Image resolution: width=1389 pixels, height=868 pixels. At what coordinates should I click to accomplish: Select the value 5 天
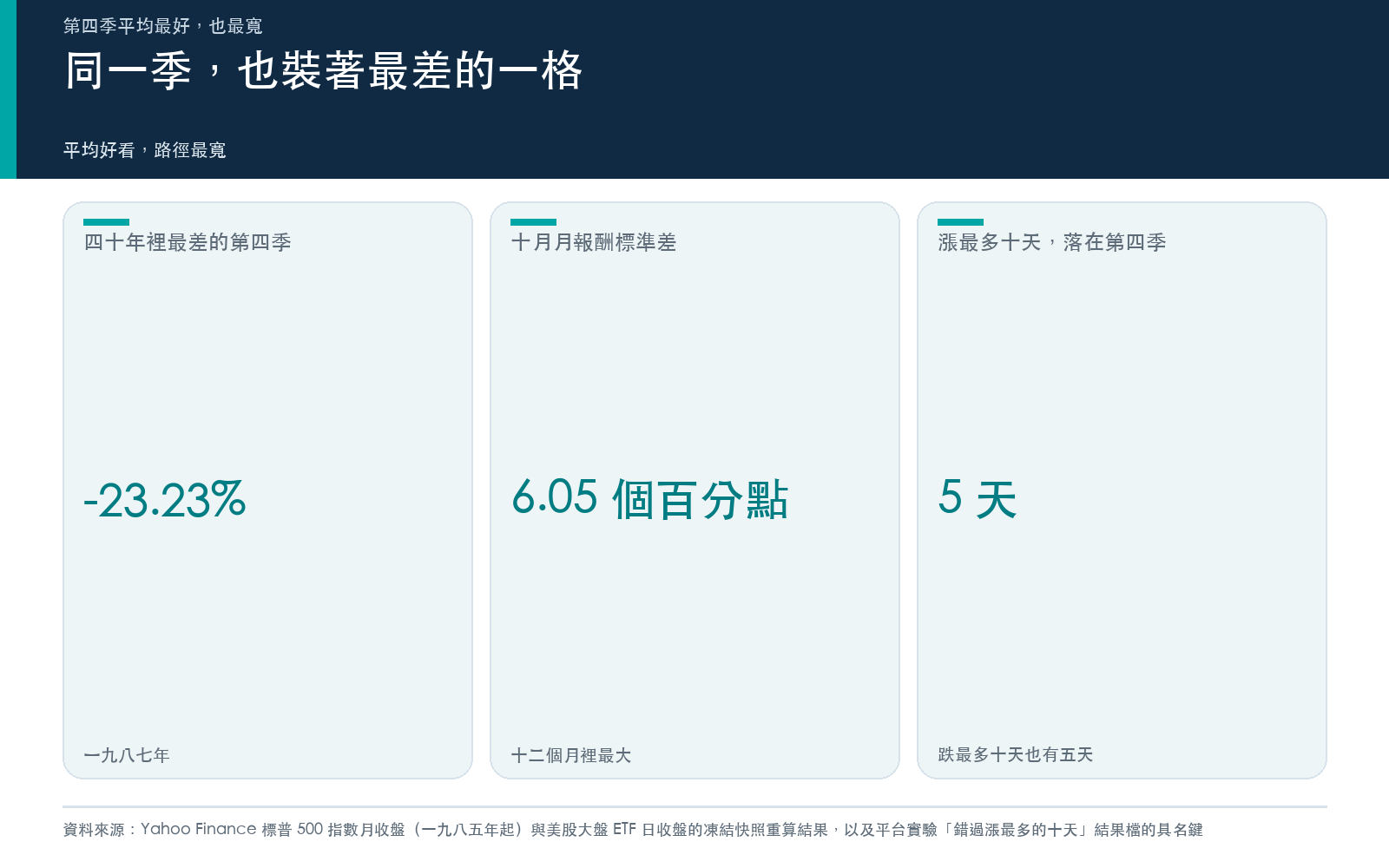[978, 499]
